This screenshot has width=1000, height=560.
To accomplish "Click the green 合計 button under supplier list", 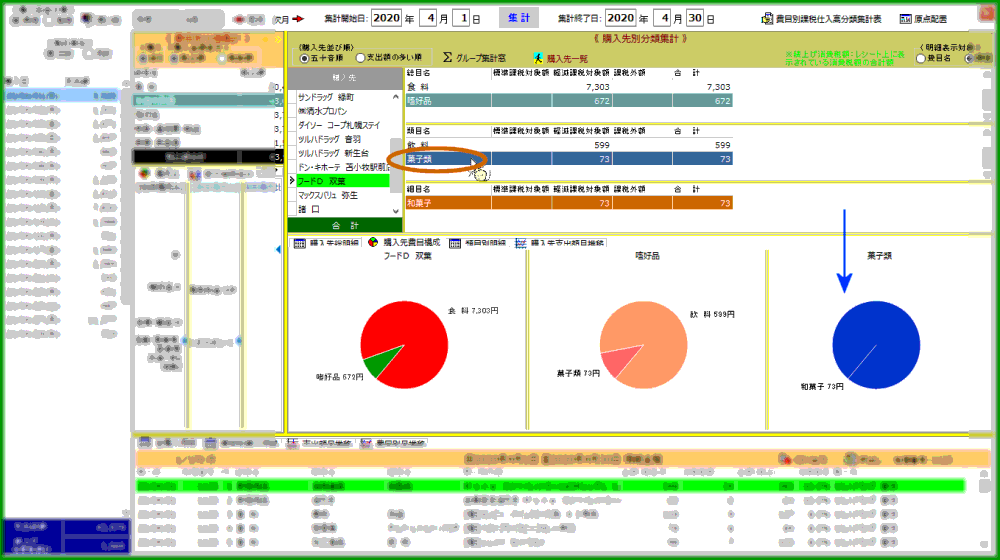I will (x=345, y=225).
